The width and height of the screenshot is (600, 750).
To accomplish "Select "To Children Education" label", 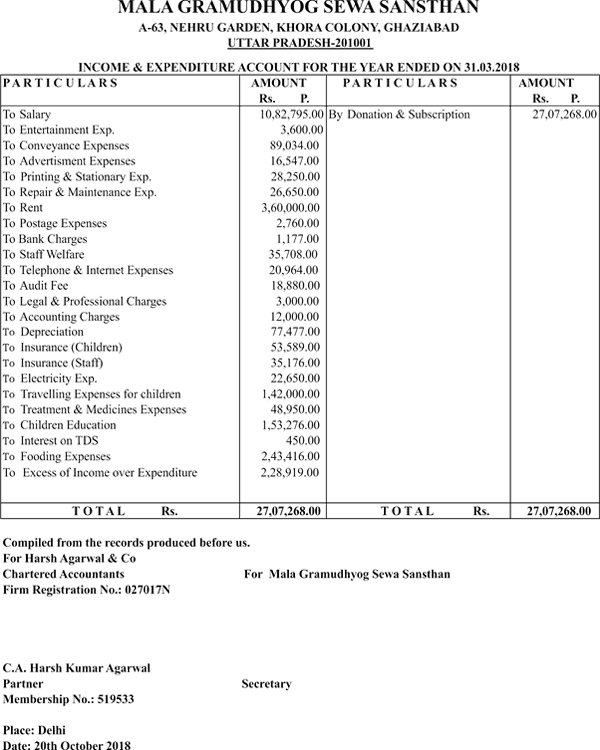I will (x=59, y=425).
